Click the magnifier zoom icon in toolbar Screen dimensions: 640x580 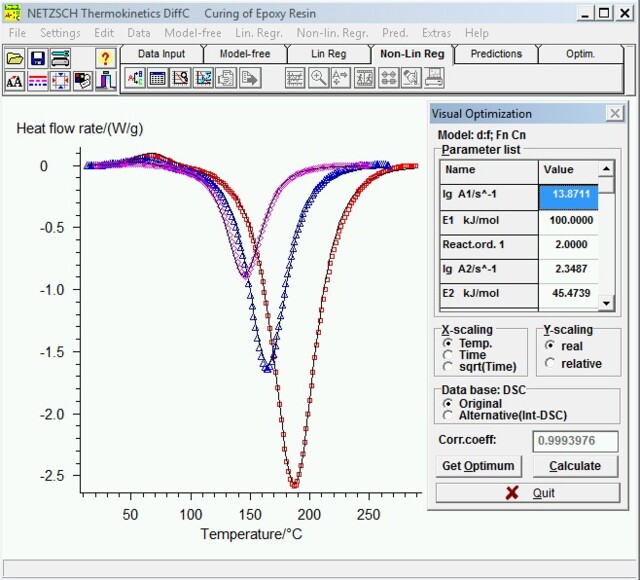pos(318,78)
